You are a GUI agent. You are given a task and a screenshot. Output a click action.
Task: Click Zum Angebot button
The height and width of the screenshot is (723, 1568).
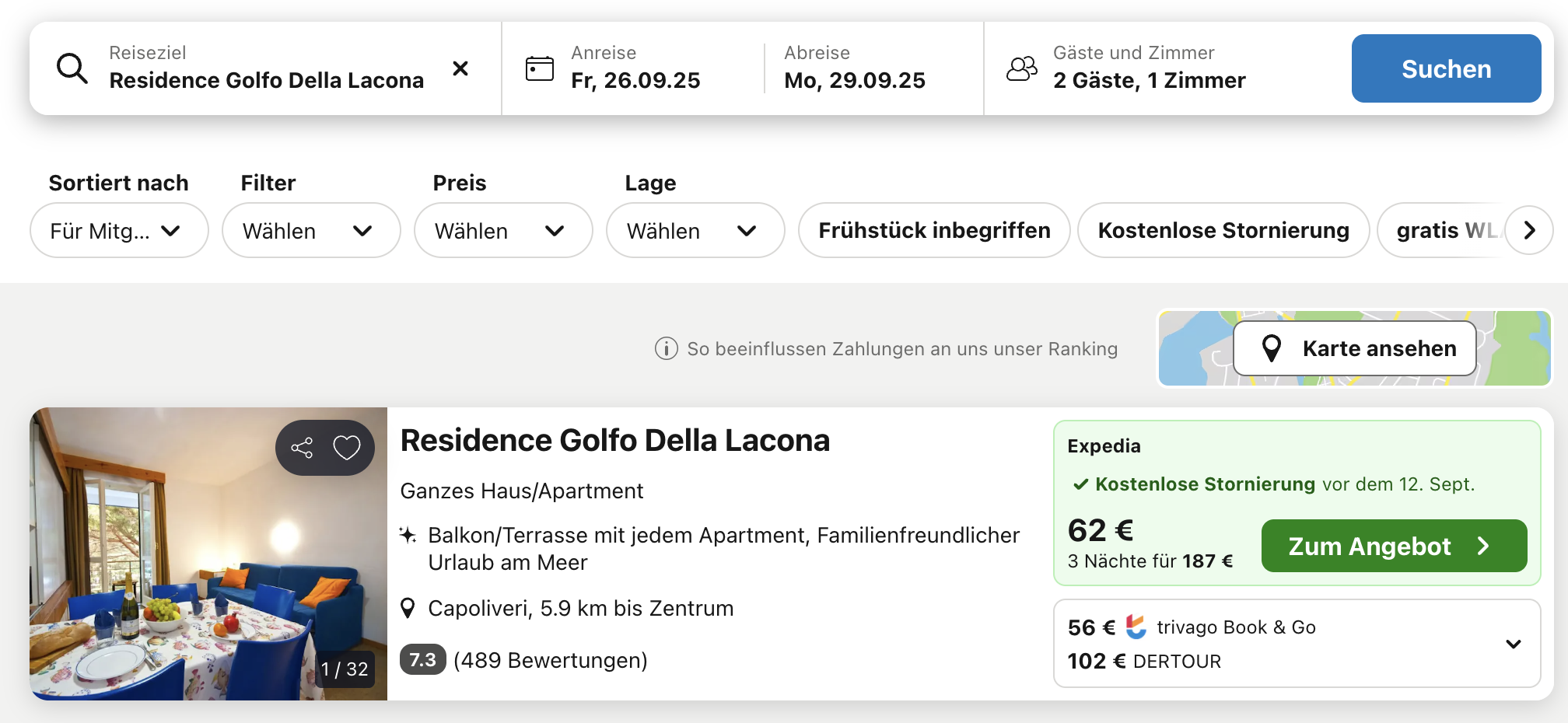click(1394, 546)
